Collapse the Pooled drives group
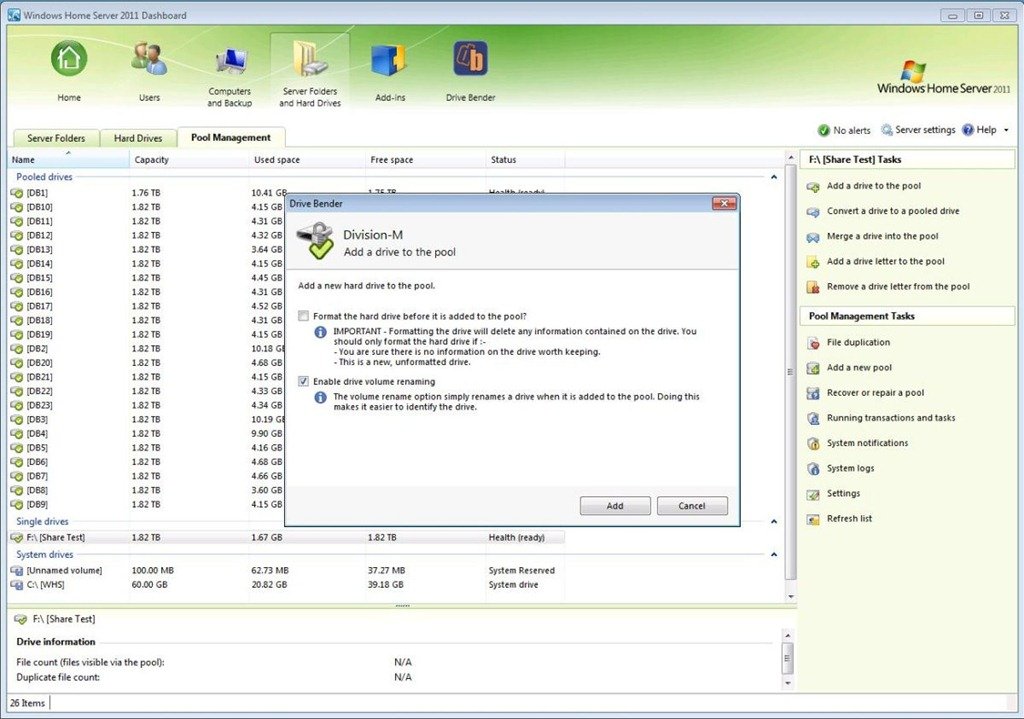The width and height of the screenshot is (1024, 719). 774,177
